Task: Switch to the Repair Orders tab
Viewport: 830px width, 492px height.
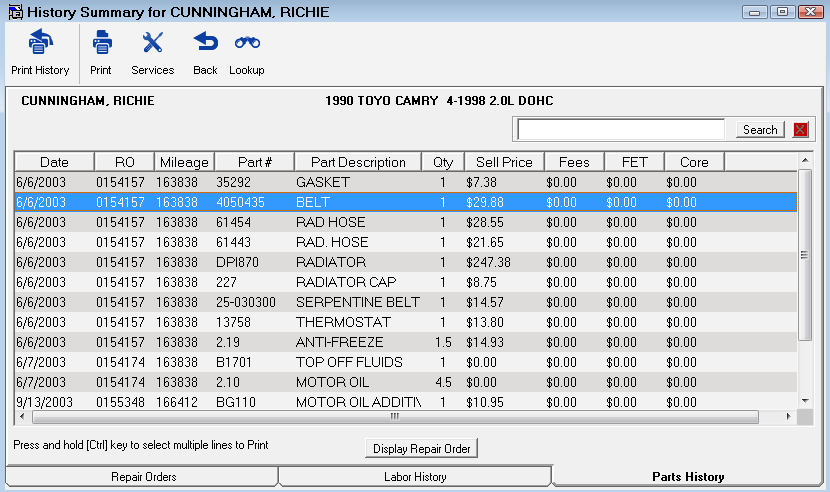Action: click(x=143, y=477)
